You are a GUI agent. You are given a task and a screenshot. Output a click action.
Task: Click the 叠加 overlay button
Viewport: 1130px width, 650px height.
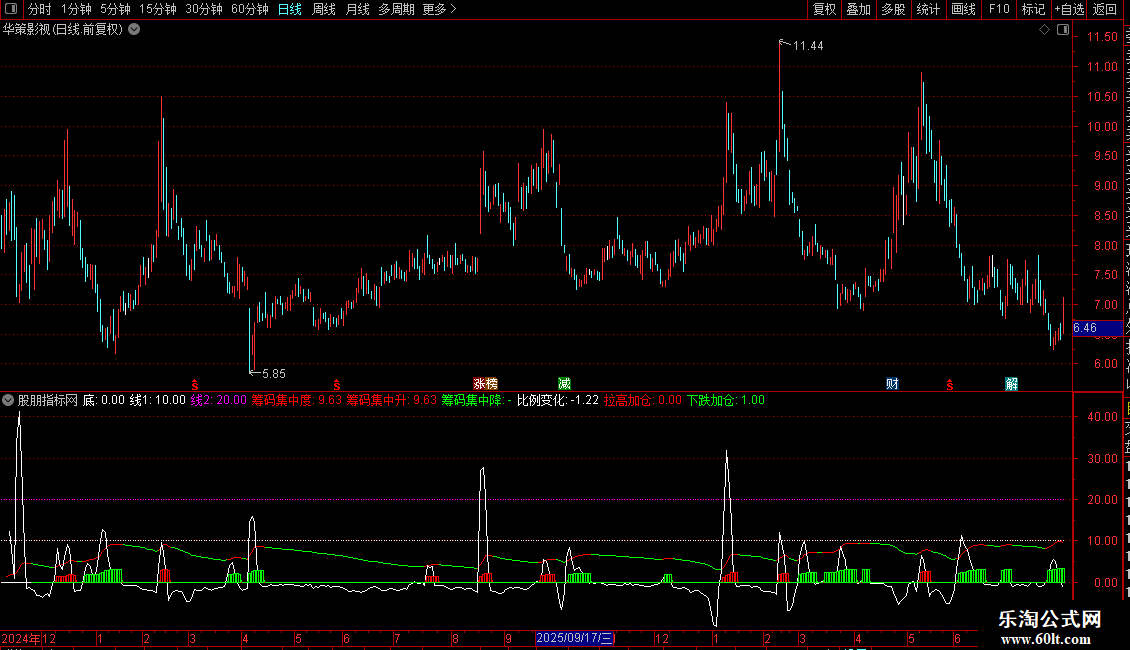(x=858, y=9)
